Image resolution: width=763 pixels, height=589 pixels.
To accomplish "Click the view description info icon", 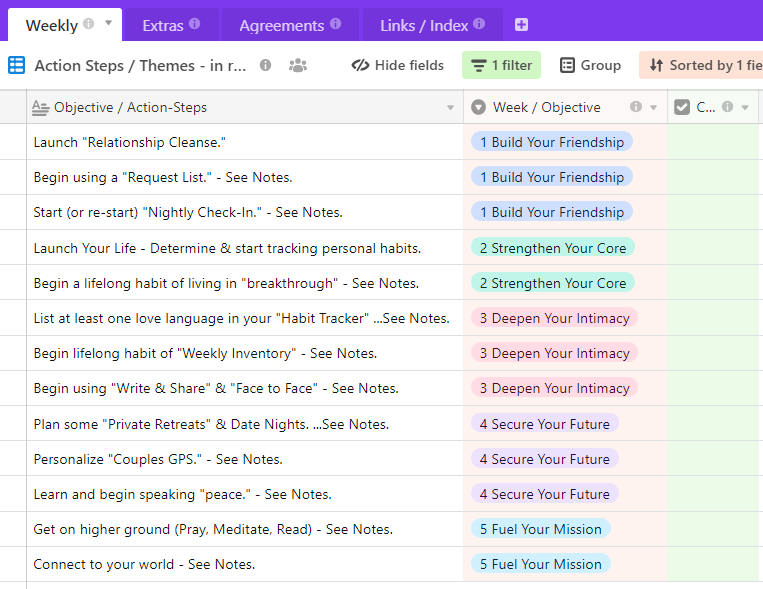I will click(x=265, y=65).
